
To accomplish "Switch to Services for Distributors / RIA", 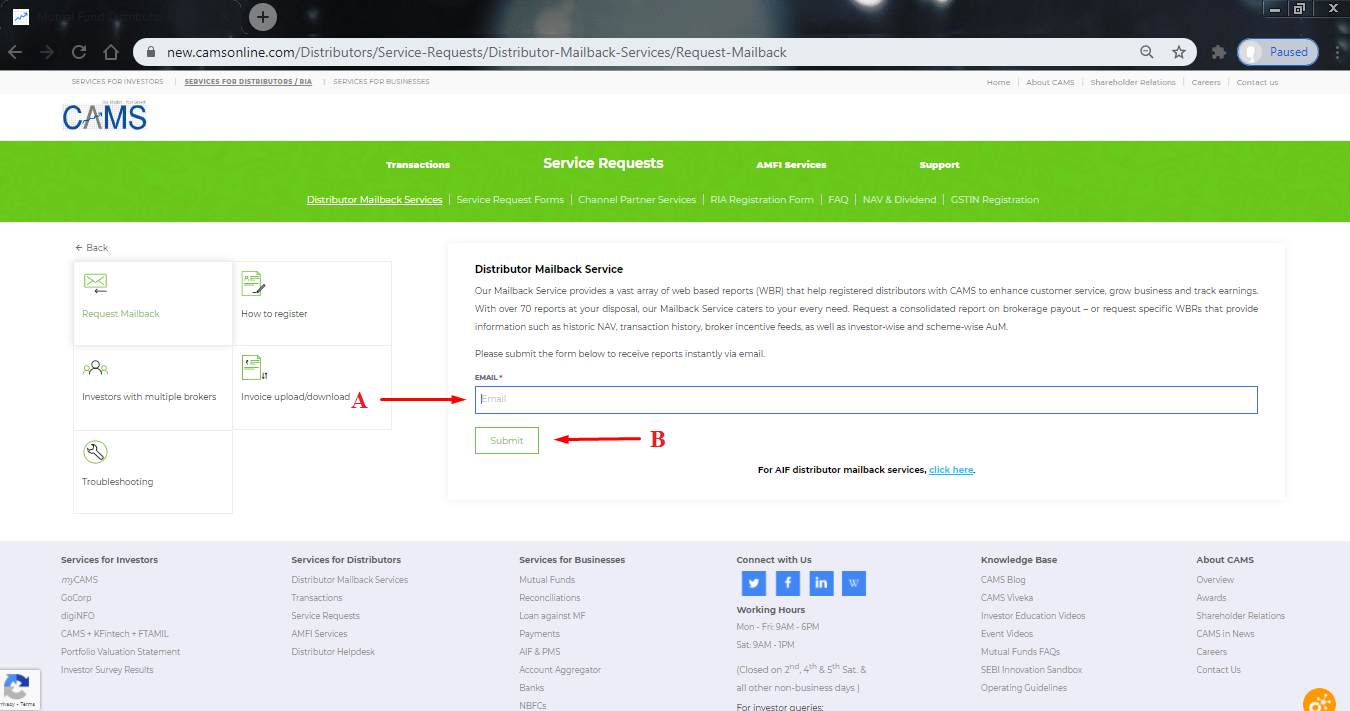I will point(248,82).
